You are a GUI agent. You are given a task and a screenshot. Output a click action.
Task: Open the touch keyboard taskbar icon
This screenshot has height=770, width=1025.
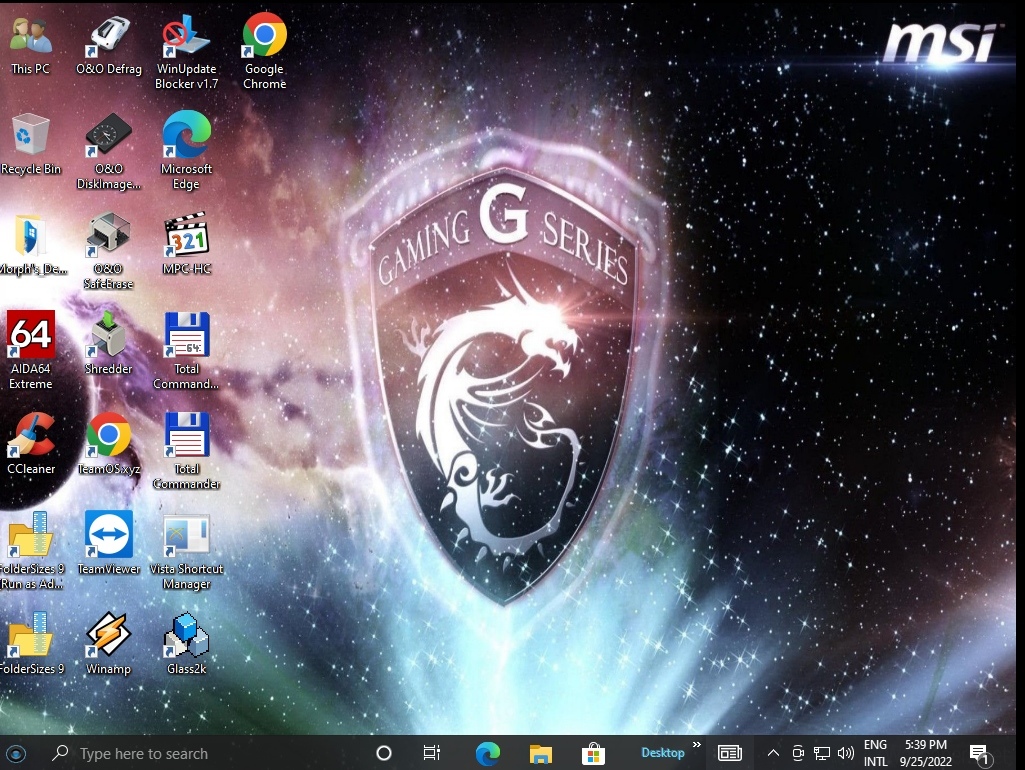pos(730,754)
